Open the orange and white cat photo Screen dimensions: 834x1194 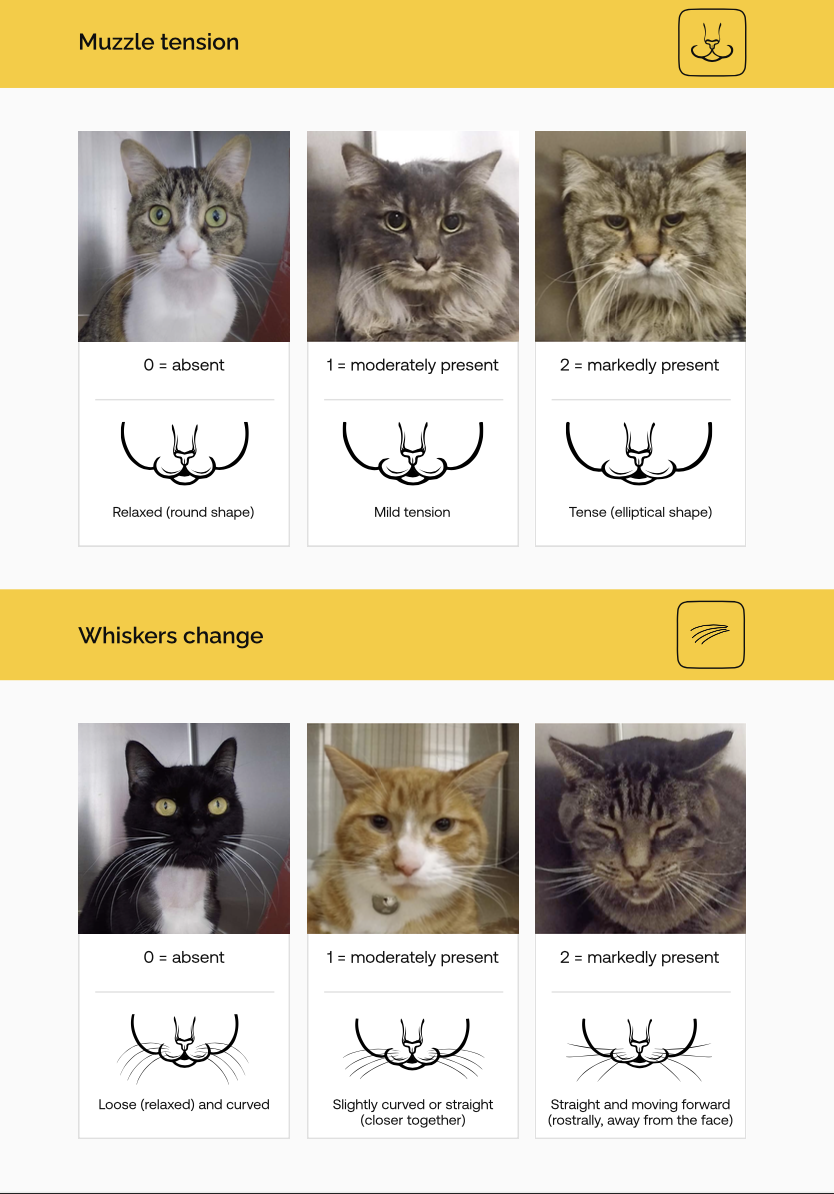tap(413, 828)
